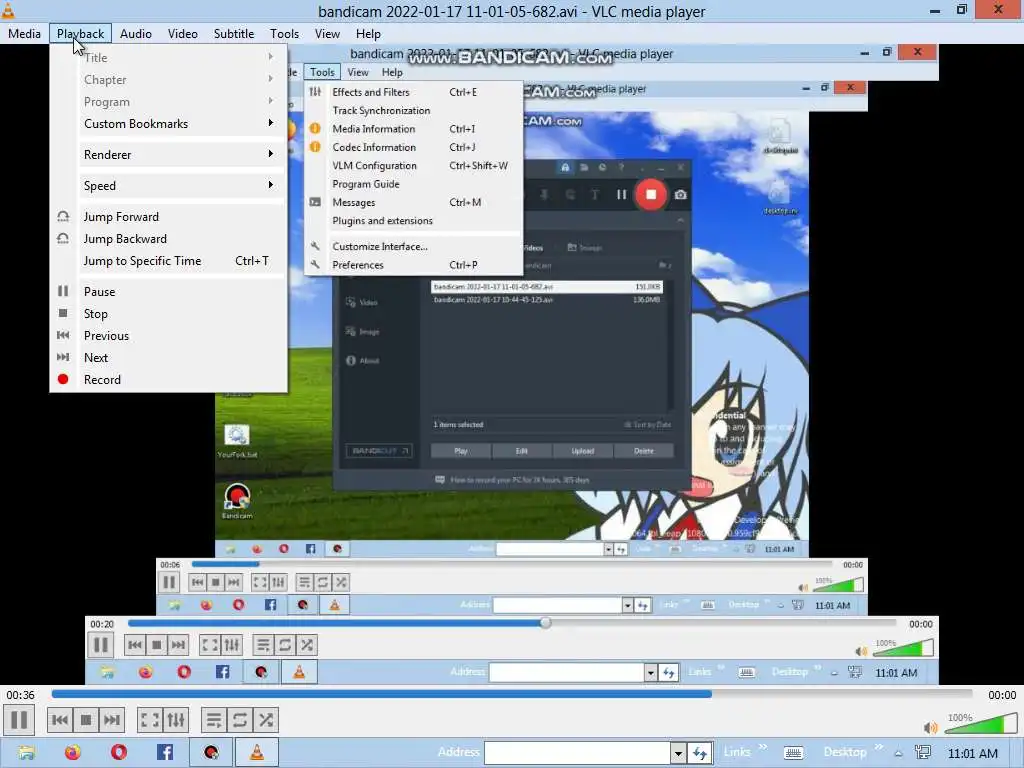1024x768 pixels.
Task: Open the Desktop toolbar on the real taskbar
Action: (x=845, y=752)
